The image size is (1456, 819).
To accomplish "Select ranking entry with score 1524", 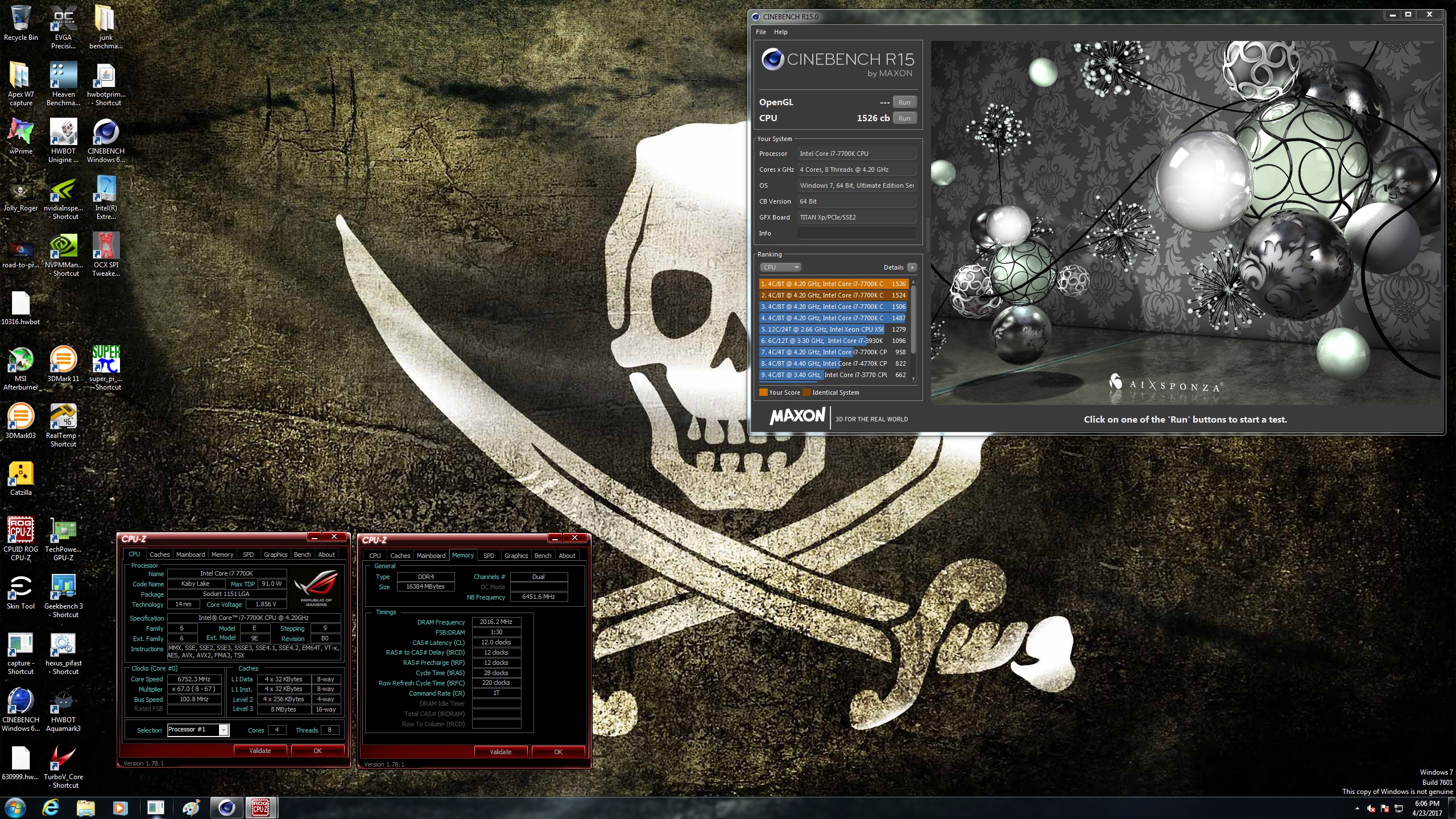I will click(x=833, y=295).
